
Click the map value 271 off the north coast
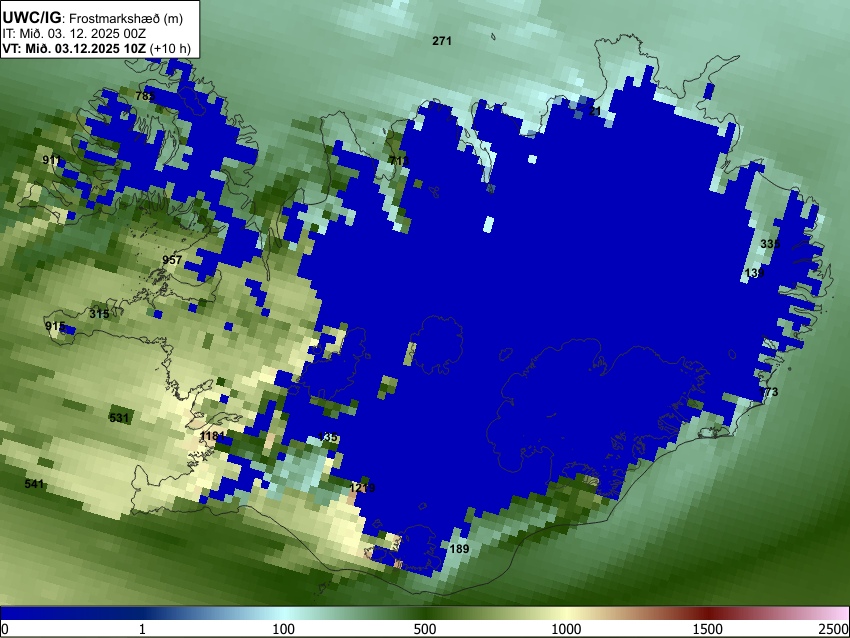tap(442, 41)
